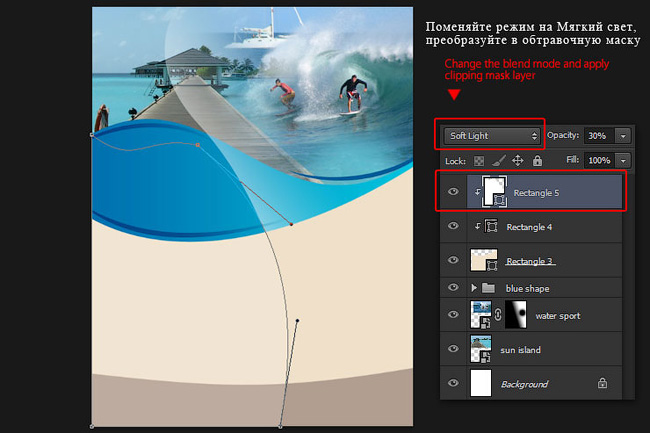Hide the blue shape group

[453, 287]
